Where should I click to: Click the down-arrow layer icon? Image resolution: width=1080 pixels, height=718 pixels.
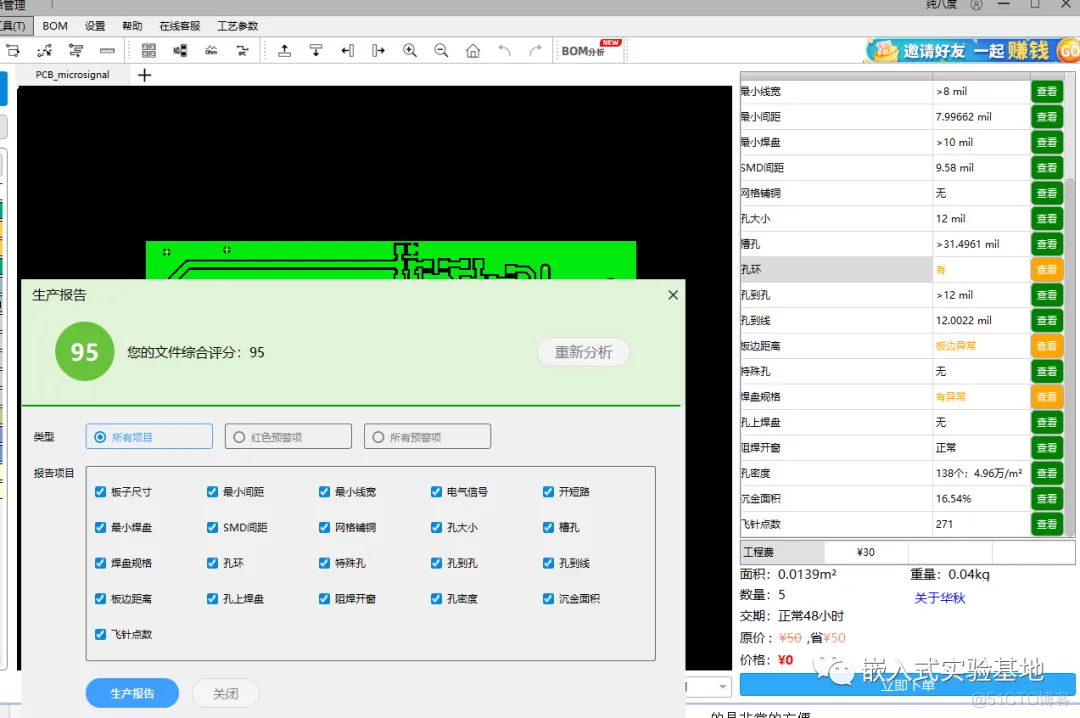[315, 50]
